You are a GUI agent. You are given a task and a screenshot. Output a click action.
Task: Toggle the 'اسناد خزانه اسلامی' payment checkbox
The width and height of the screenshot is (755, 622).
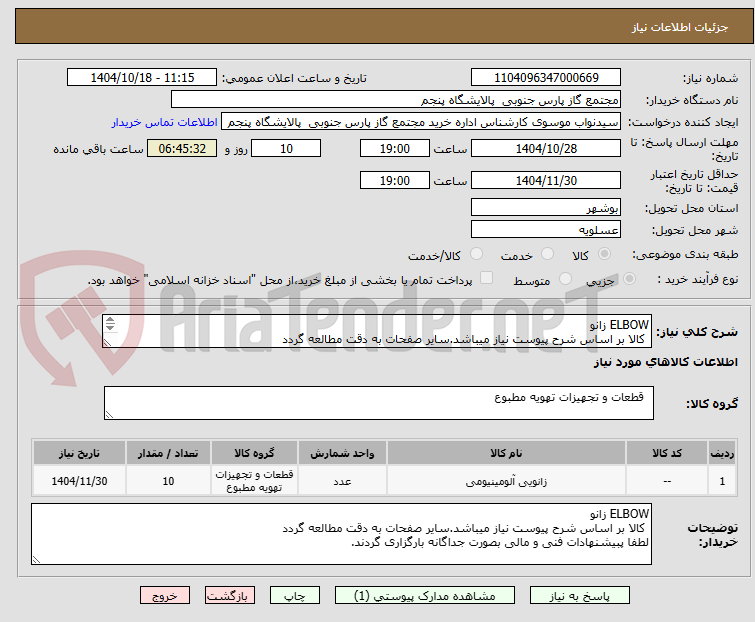pyautogui.click(x=486, y=278)
